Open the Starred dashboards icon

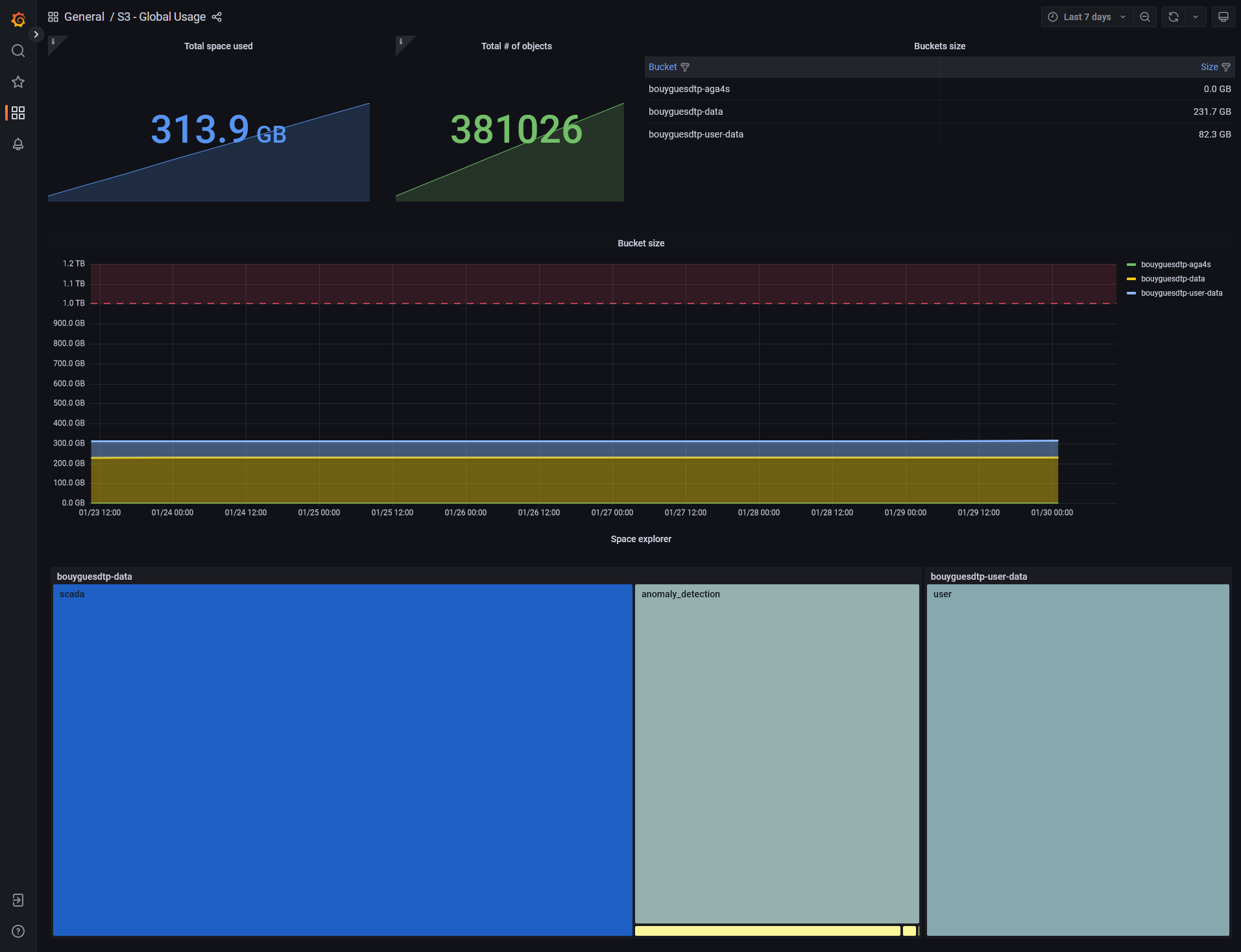[x=18, y=82]
